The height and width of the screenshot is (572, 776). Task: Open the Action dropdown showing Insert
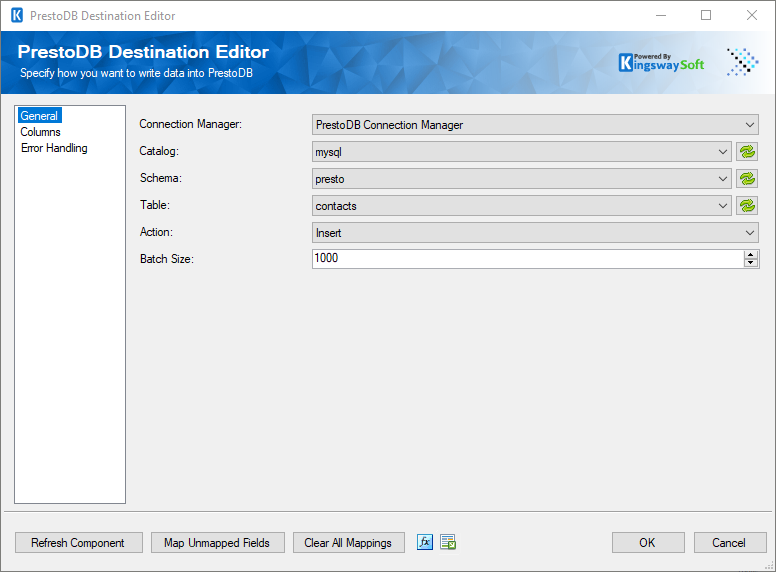tap(535, 233)
